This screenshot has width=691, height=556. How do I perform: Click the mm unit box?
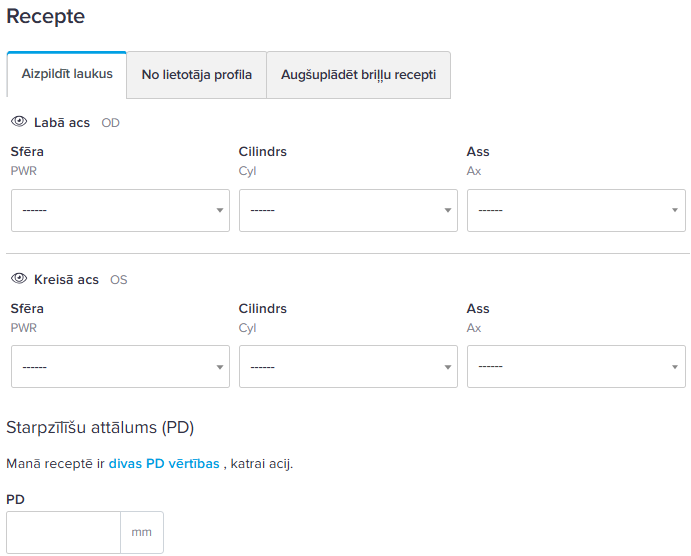[142, 532]
